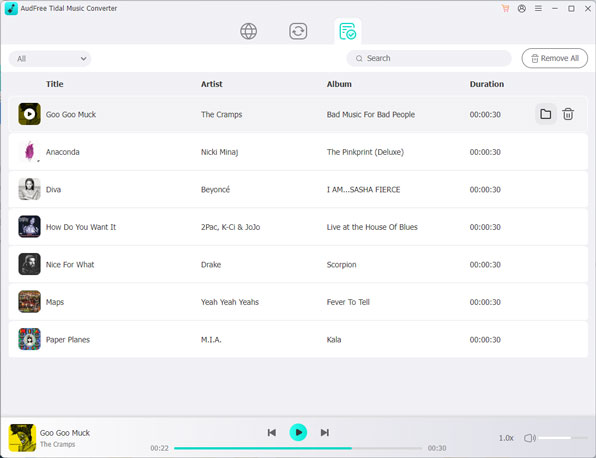Sort by the Duration column header
Viewport: 596px width, 458px height.
[x=487, y=84]
